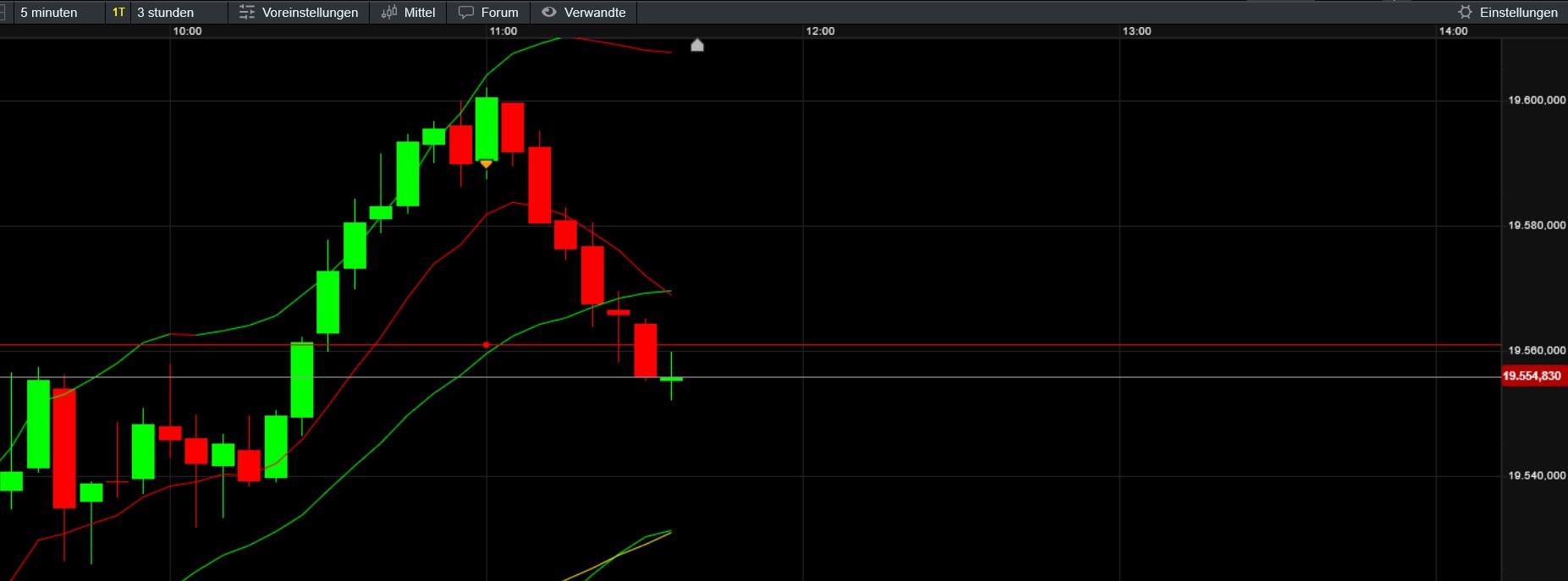Viewport: 1568px width, 581px height.
Task: Open the '3 stunden' time range dropdown
Action: 179,12
